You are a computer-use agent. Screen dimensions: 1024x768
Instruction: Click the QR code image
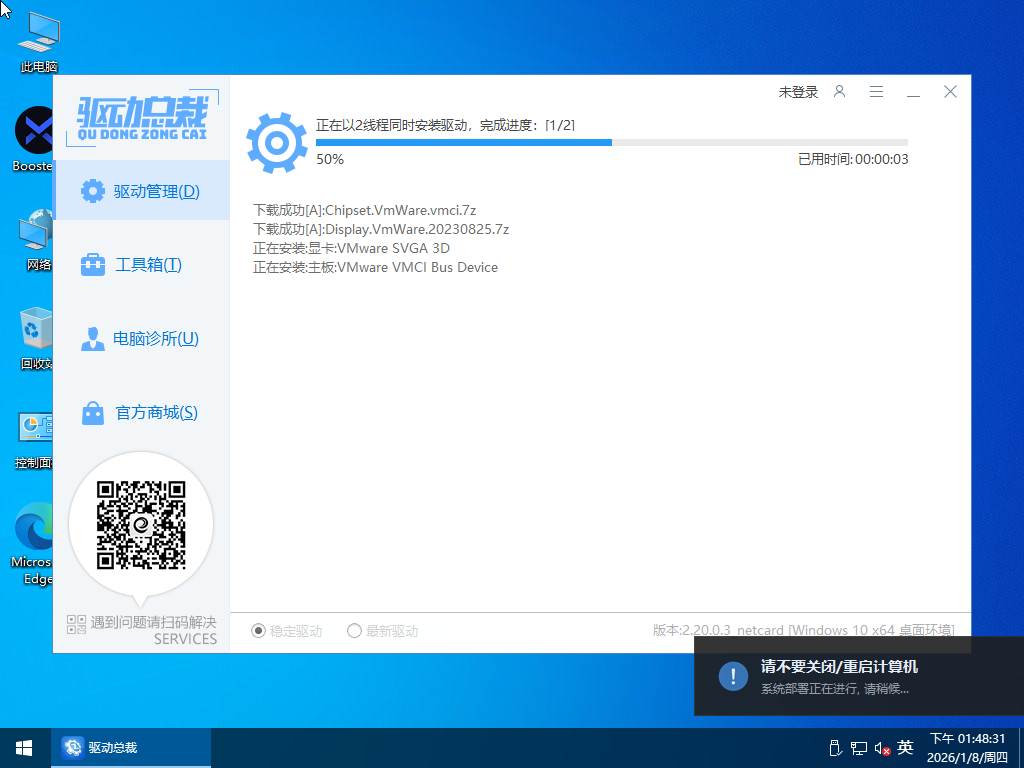click(x=141, y=525)
